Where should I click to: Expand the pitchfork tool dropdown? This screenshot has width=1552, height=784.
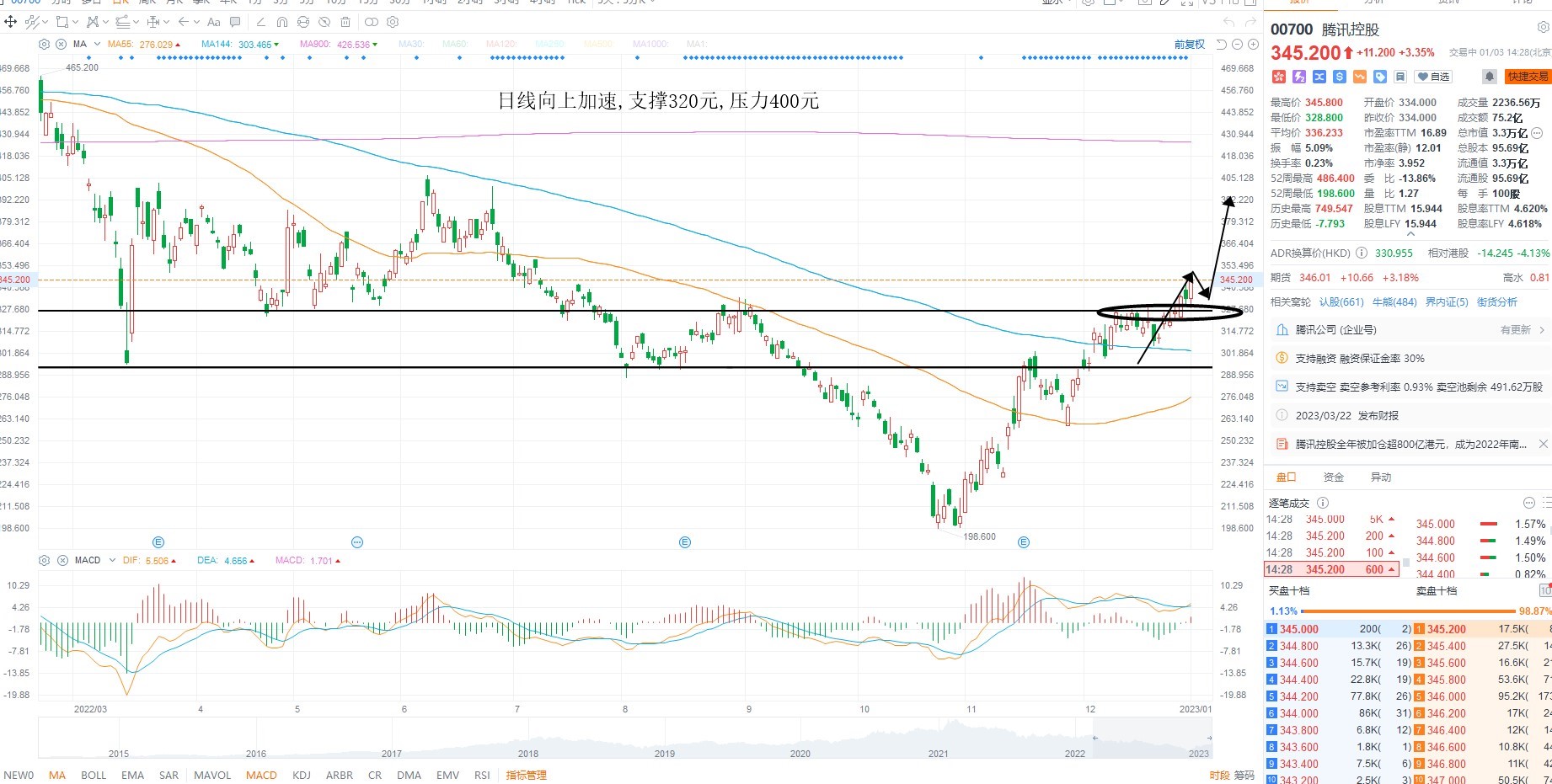[x=104, y=22]
